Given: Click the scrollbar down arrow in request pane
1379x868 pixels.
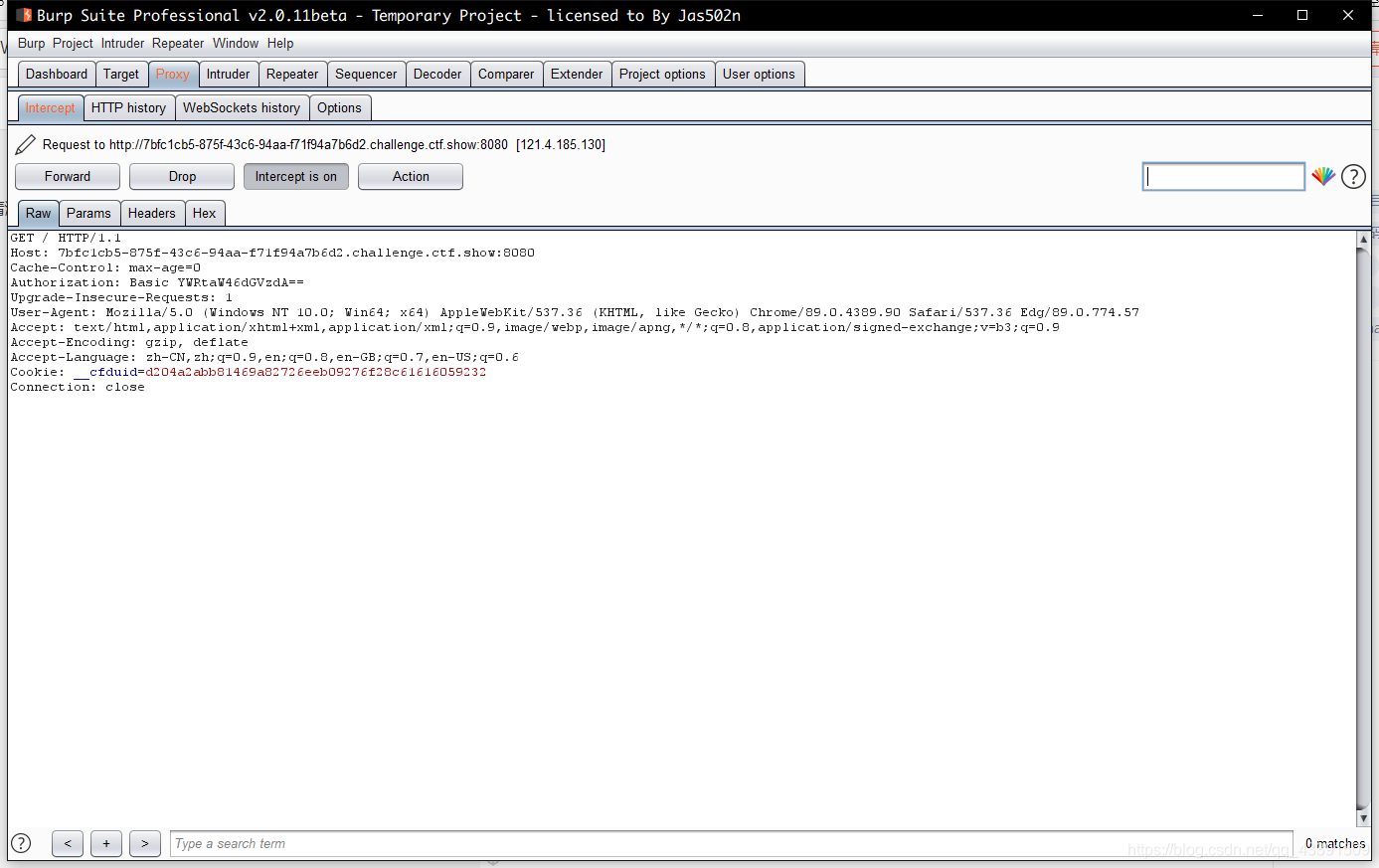Looking at the screenshot, I should pyautogui.click(x=1363, y=817).
